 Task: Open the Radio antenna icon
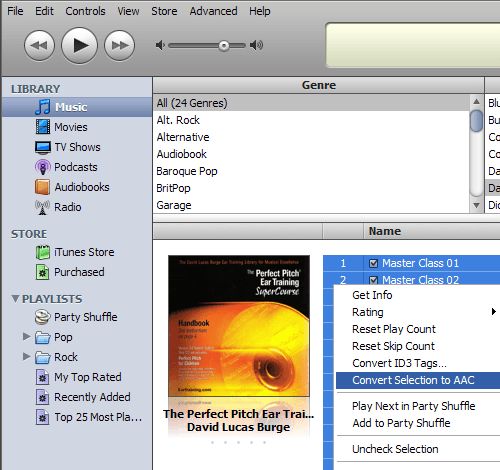click(x=43, y=207)
